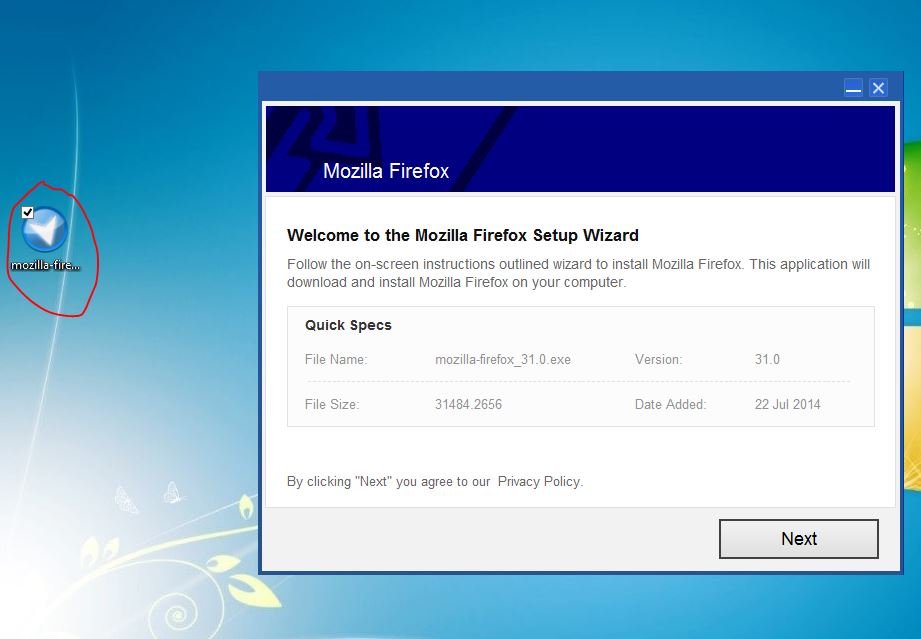Click the version value 31.0
This screenshot has width=921, height=639.
(767, 359)
